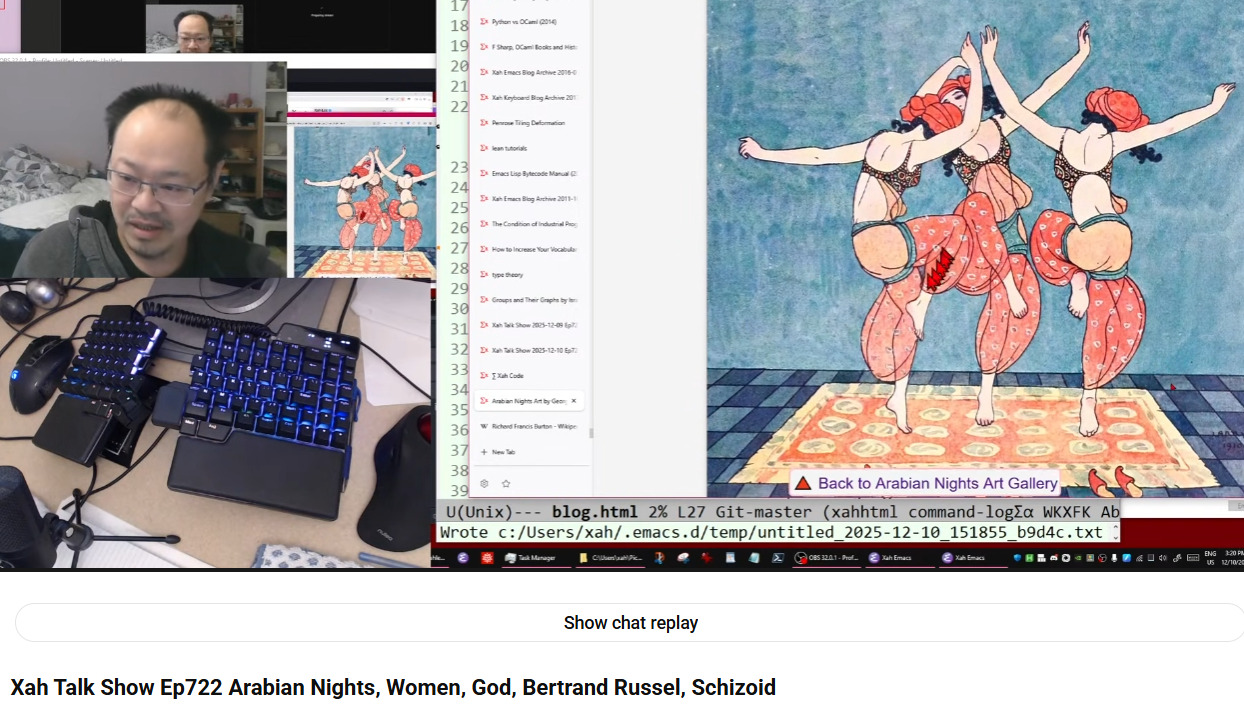The height and width of the screenshot is (706, 1244).
Task: Open a New Tab from sidebar
Action: [502, 452]
